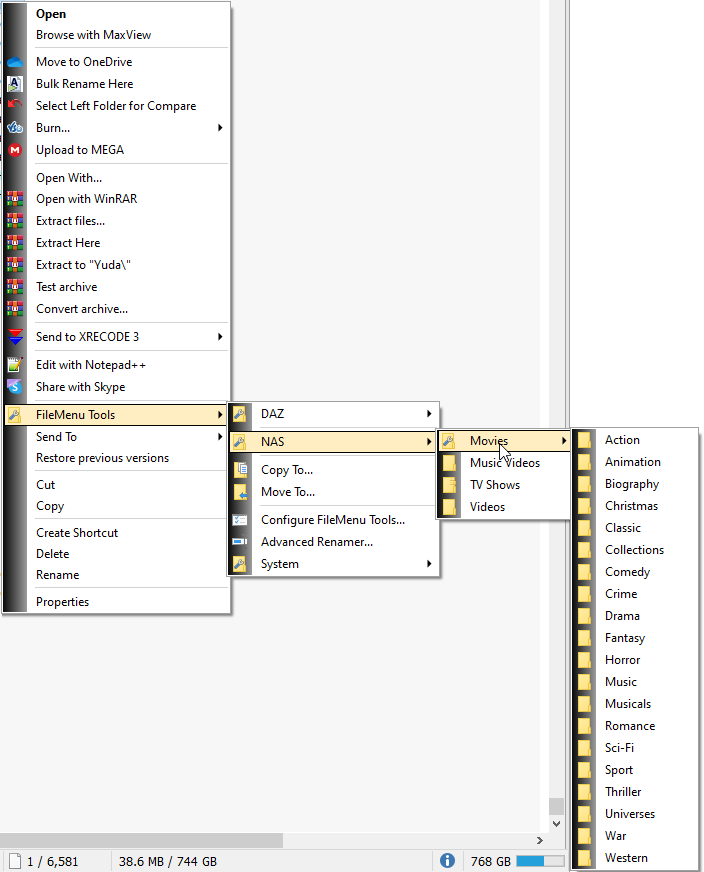Expand the System submenu arrow
Screen dimensions: 704x872
(x=429, y=564)
